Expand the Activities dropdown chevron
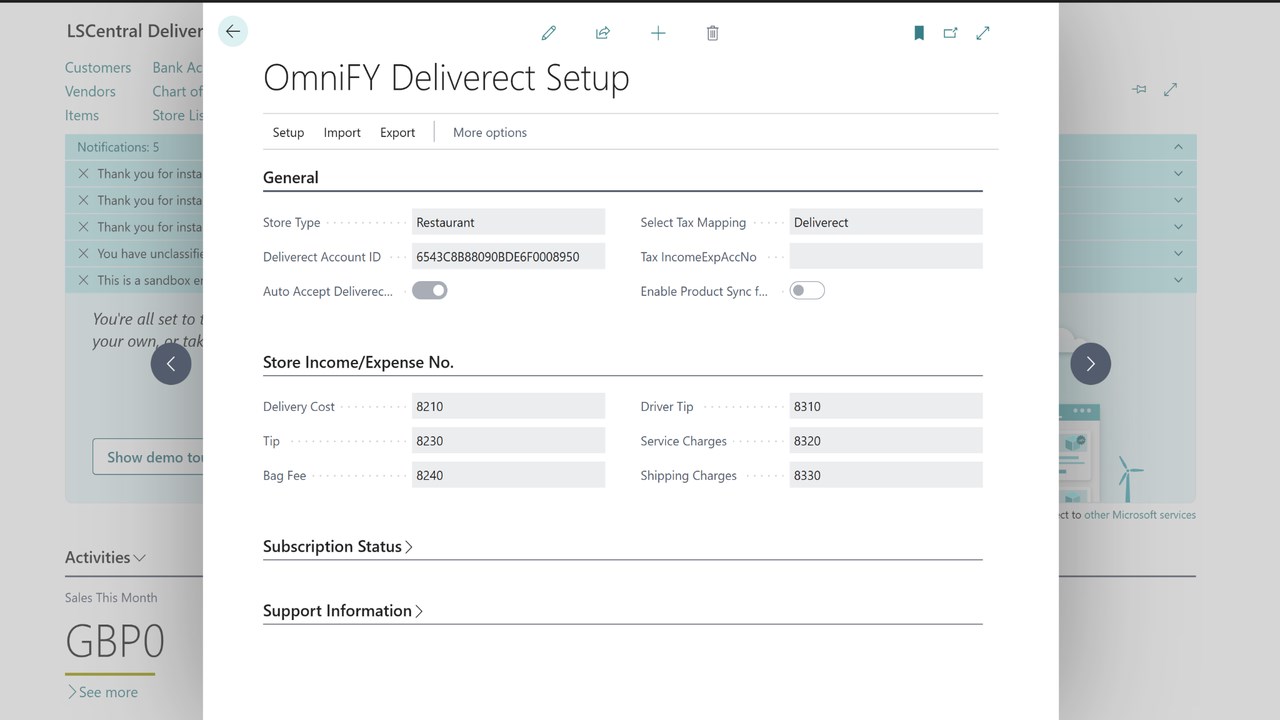 (140, 558)
